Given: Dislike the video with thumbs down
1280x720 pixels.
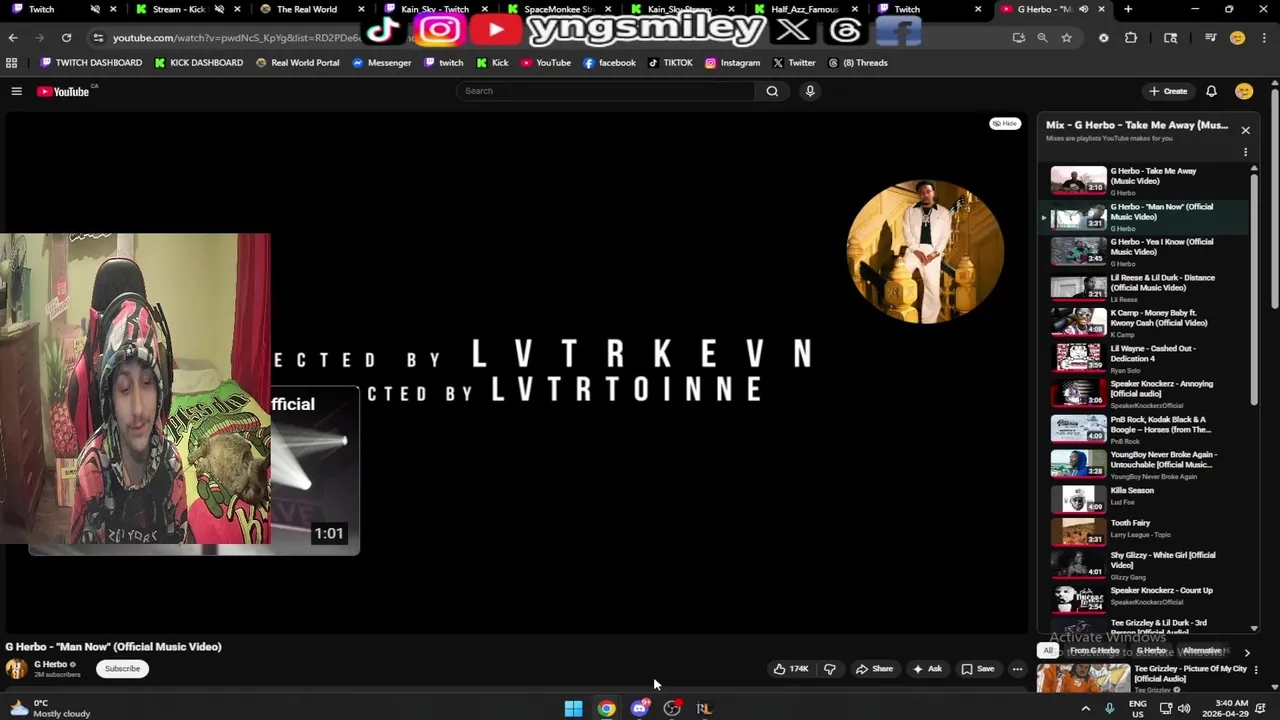Looking at the screenshot, I should 830,669.
